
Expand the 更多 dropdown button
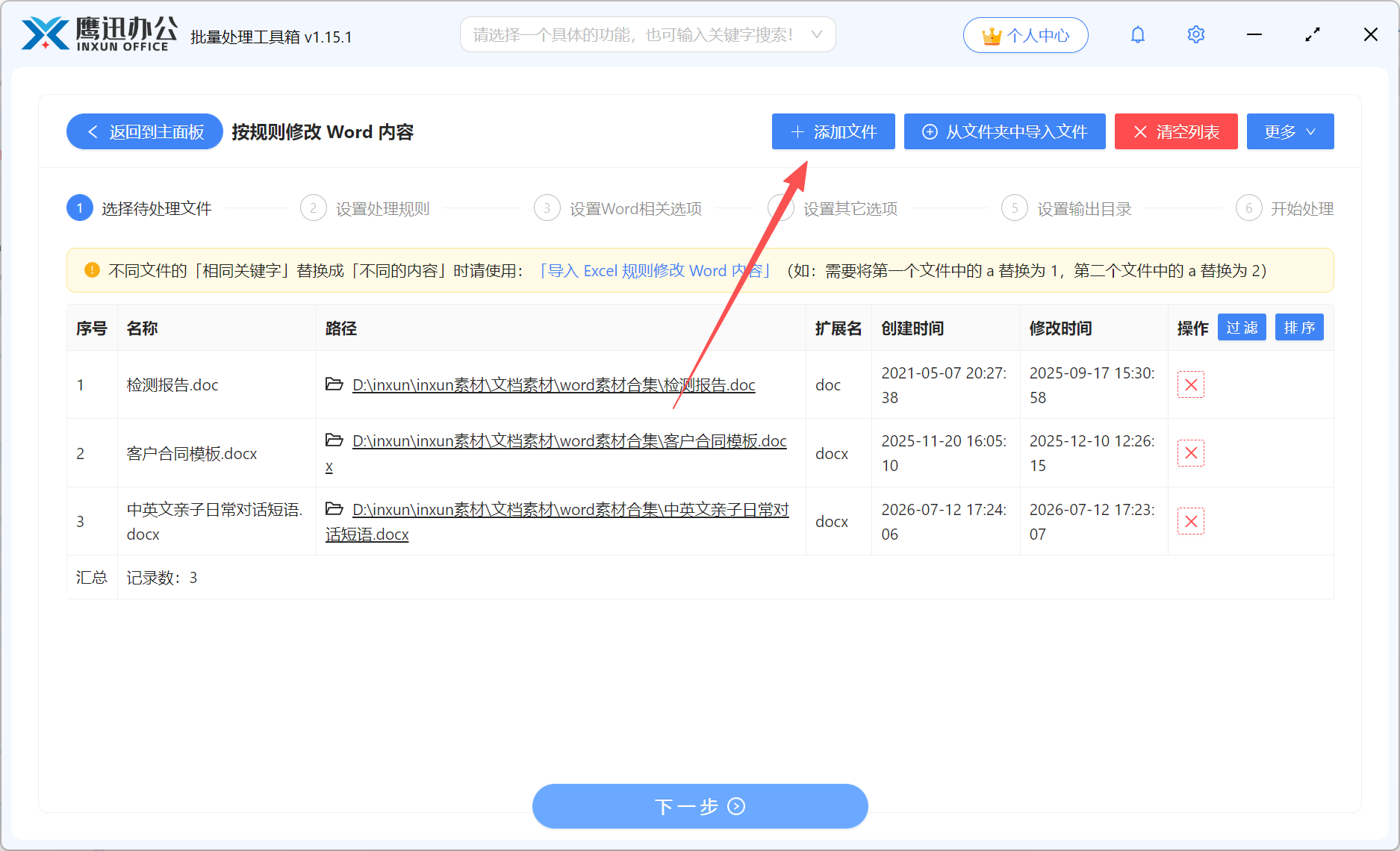(x=1290, y=132)
